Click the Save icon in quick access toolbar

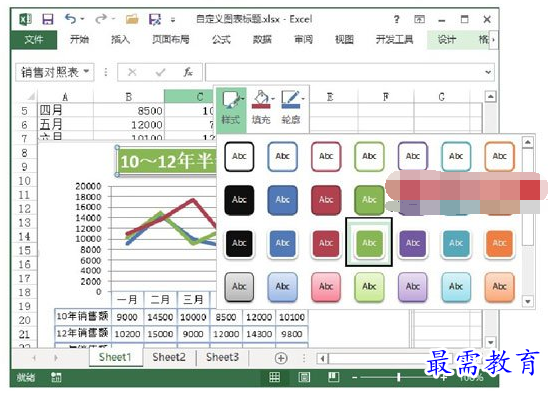pos(48,19)
